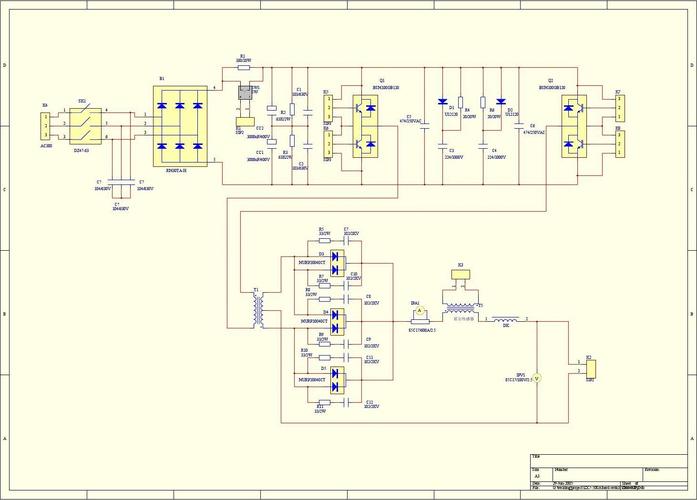Select the IGBT module Q1
697x500 pixels.
(x=365, y=126)
